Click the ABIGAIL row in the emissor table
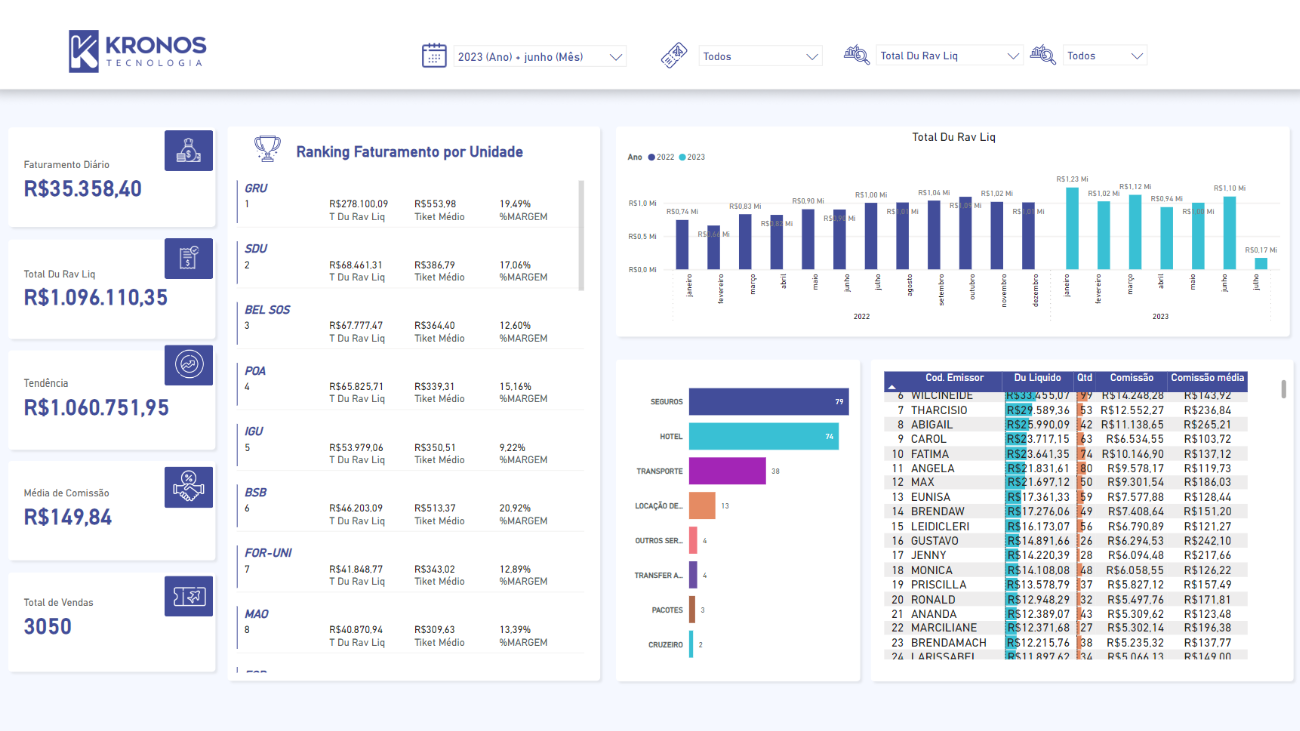The width and height of the screenshot is (1300, 731). tap(1065, 424)
